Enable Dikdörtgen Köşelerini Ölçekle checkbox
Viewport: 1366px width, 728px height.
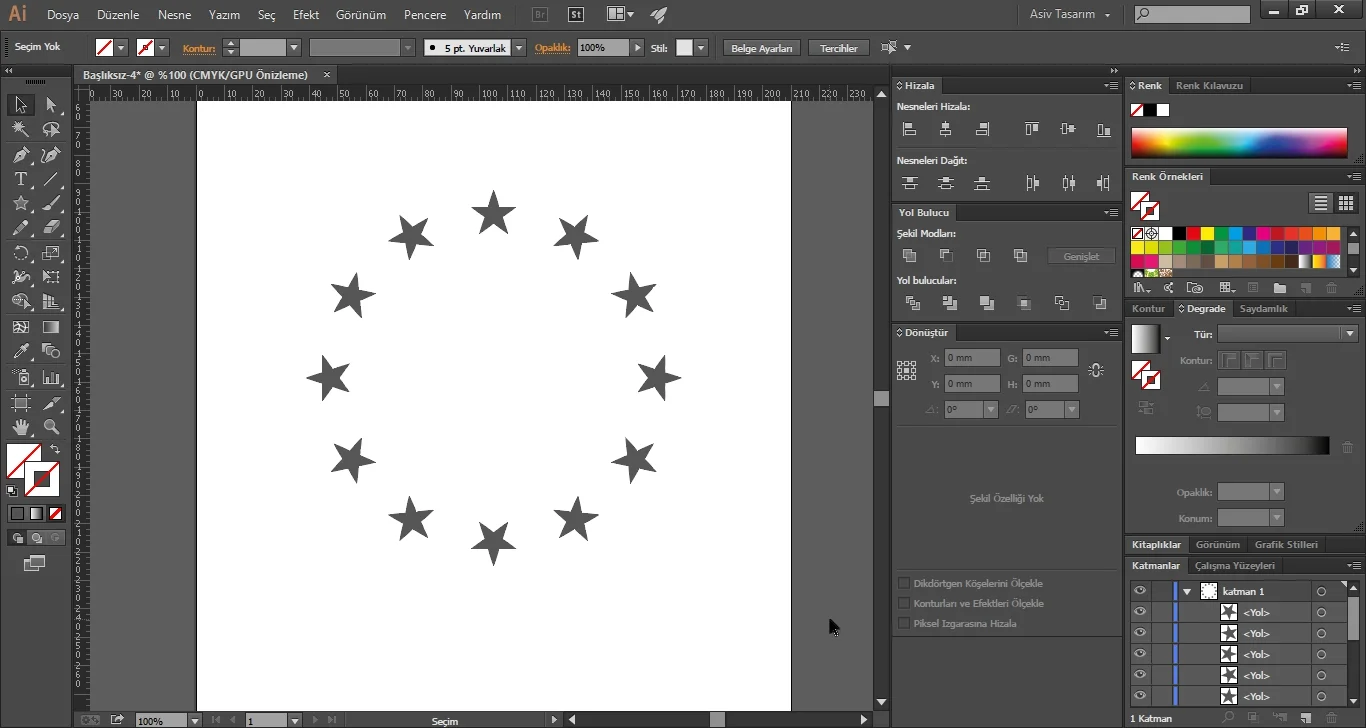click(x=904, y=583)
